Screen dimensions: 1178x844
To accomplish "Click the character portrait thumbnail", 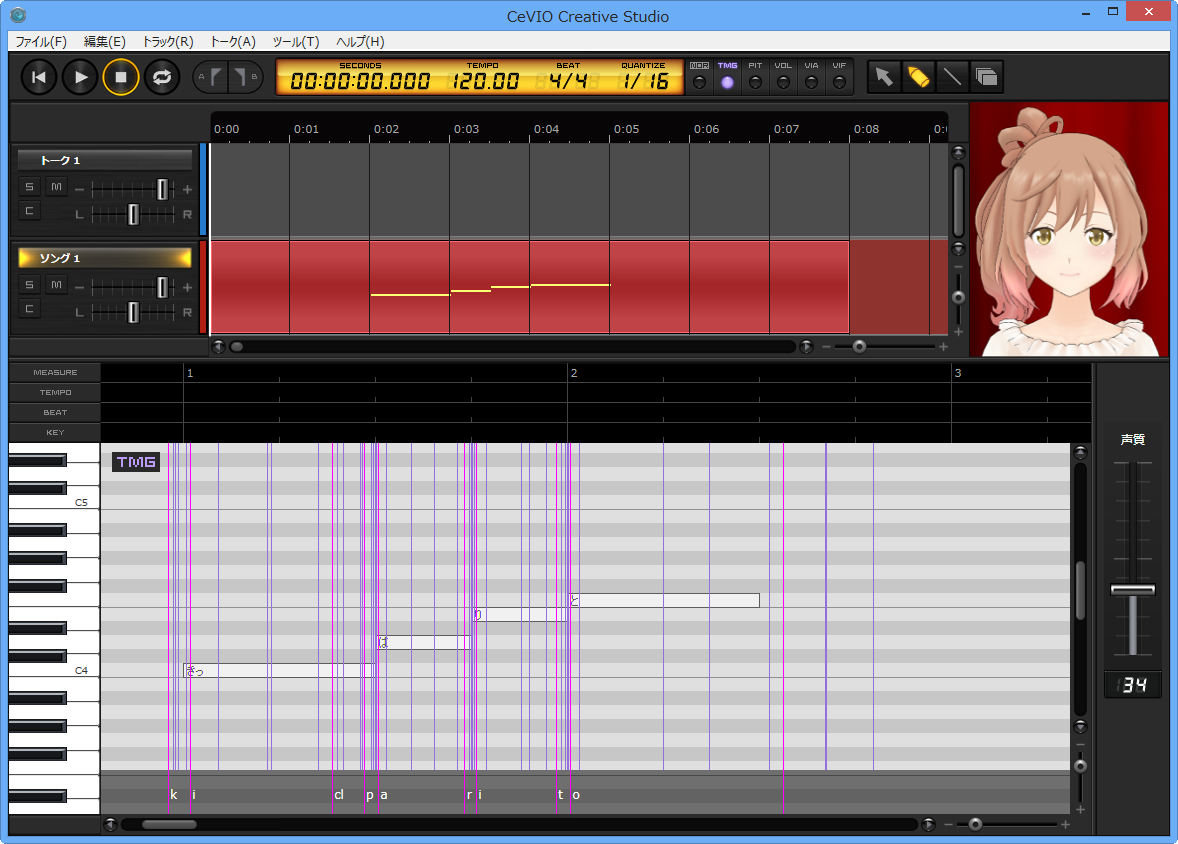I will [x=1069, y=229].
